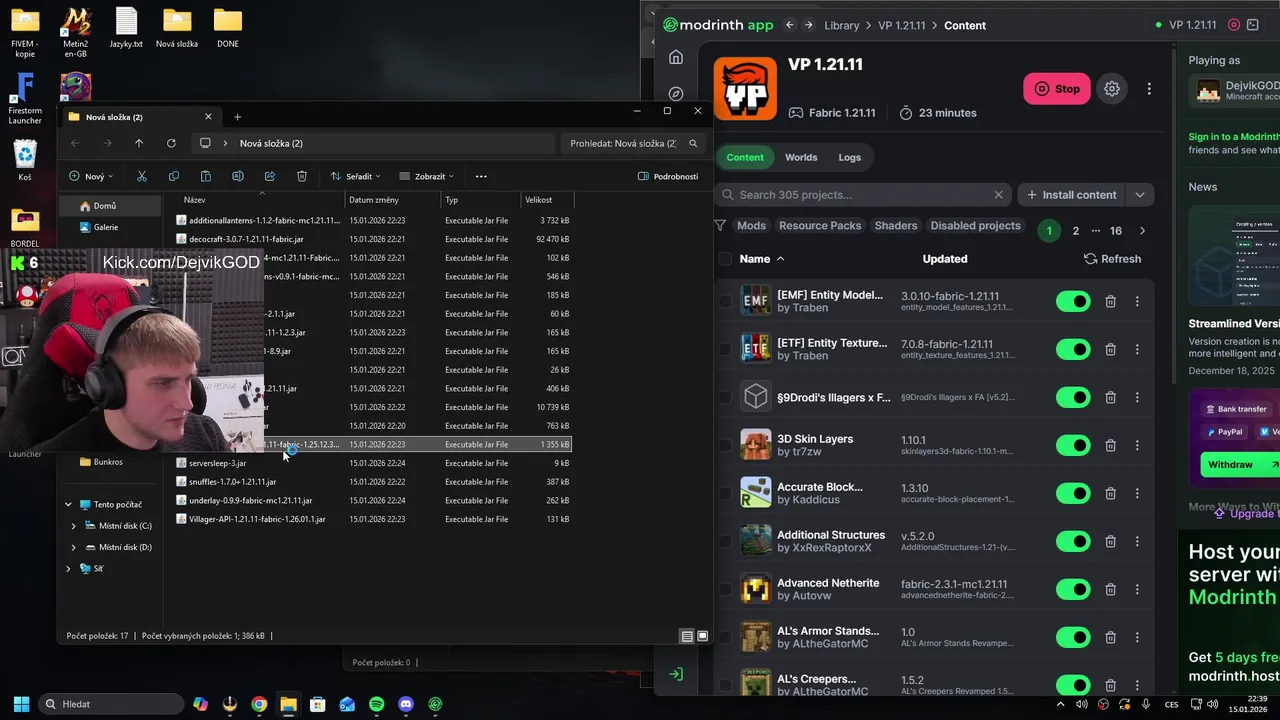Toggle Podrobnosti details pane in Explorer
Viewport: 1280px width, 720px height.
pos(668,176)
